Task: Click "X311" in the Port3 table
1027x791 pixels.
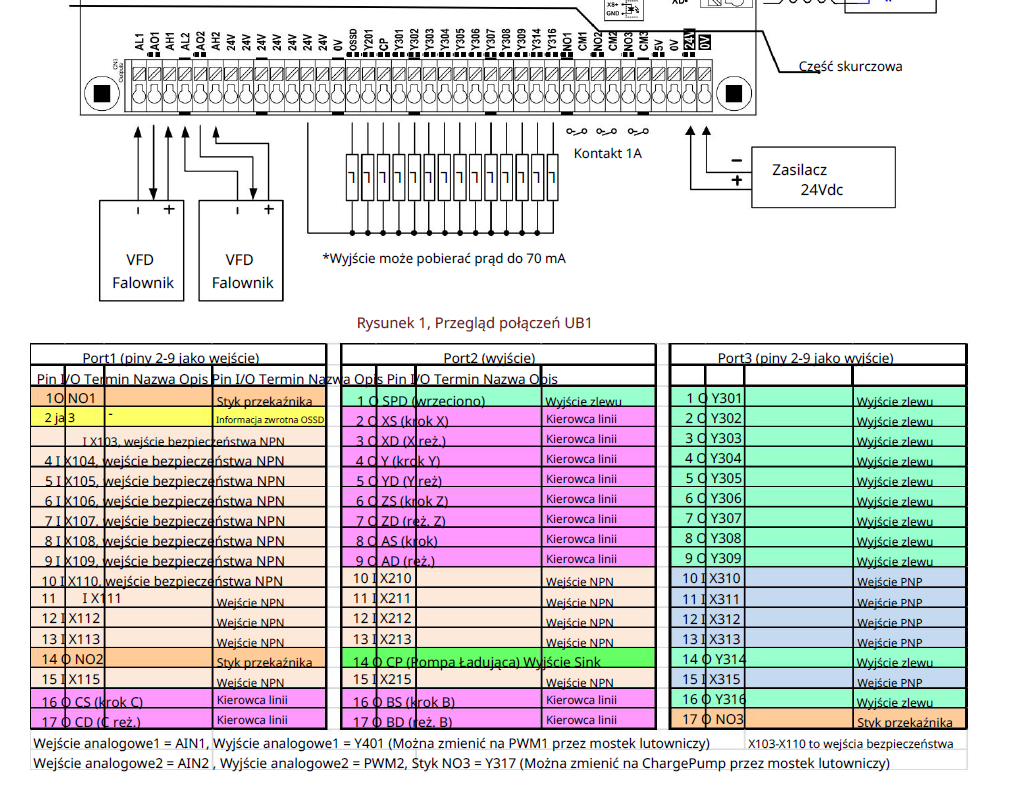Action: click(x=724, y=599)
